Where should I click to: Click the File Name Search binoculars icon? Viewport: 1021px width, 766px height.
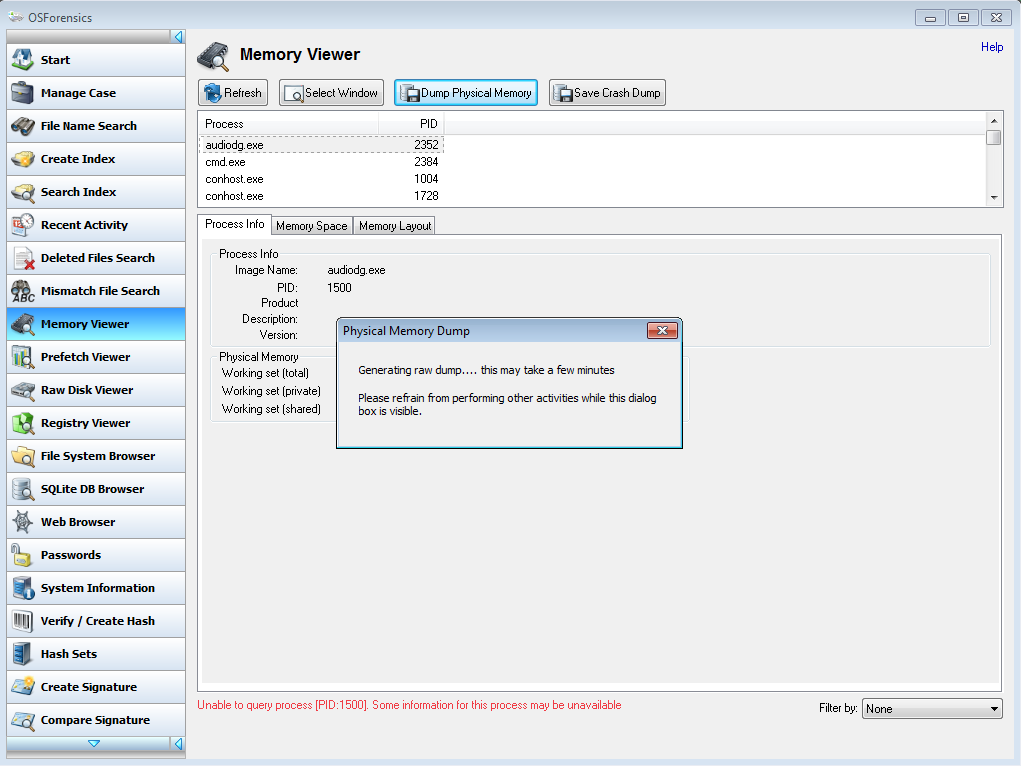point(23,126)
